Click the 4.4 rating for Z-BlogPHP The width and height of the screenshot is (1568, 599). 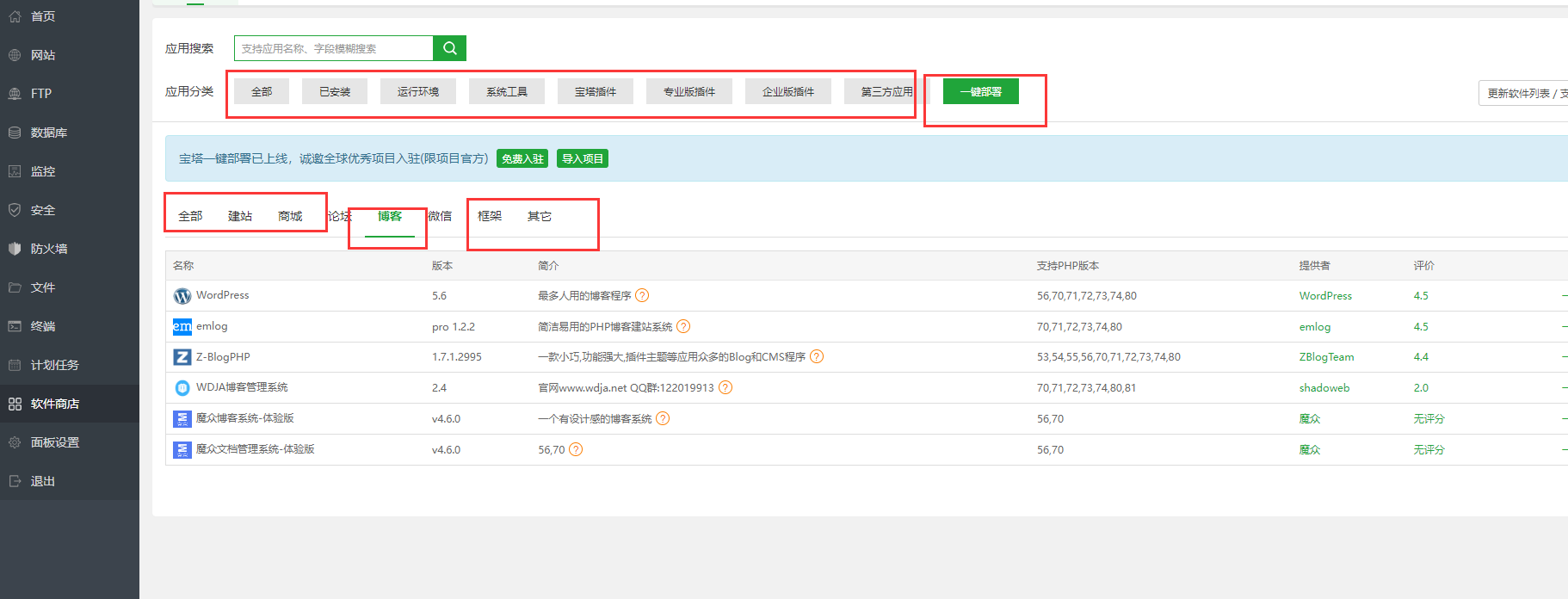coord(1421,356)
